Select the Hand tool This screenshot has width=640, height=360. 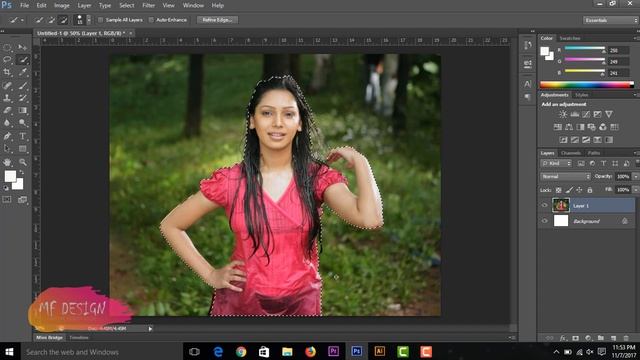tap(7, 162)
